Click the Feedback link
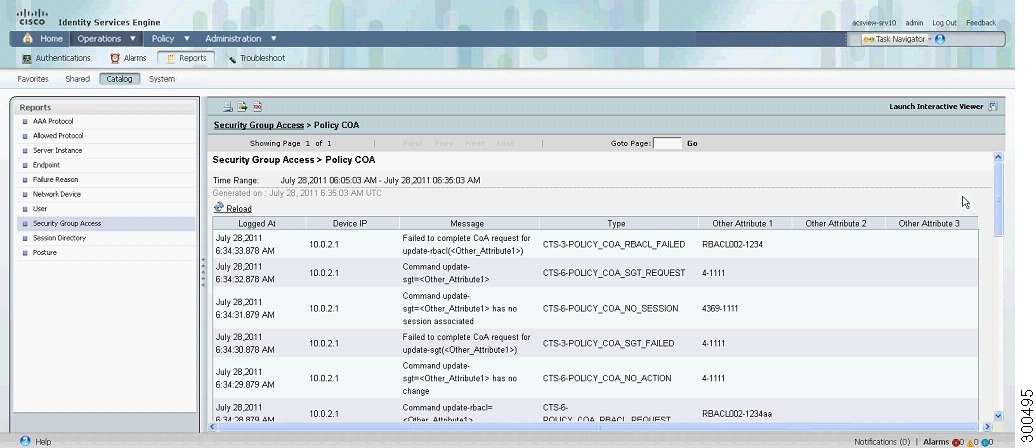Image resolution: width=1035 pixels, height=448 pixels. pos(981,22)
